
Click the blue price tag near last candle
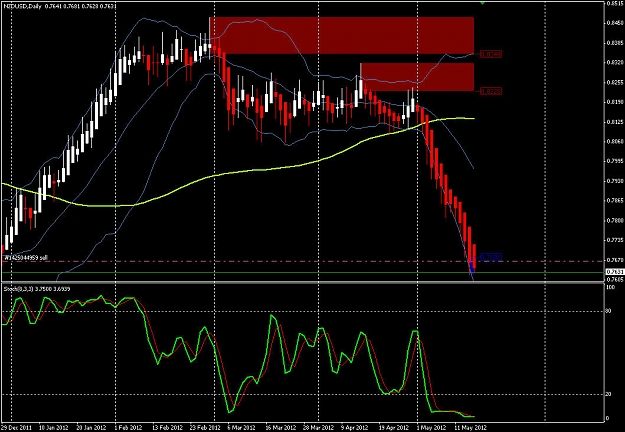pyautogui.click(x=490, y=257)
